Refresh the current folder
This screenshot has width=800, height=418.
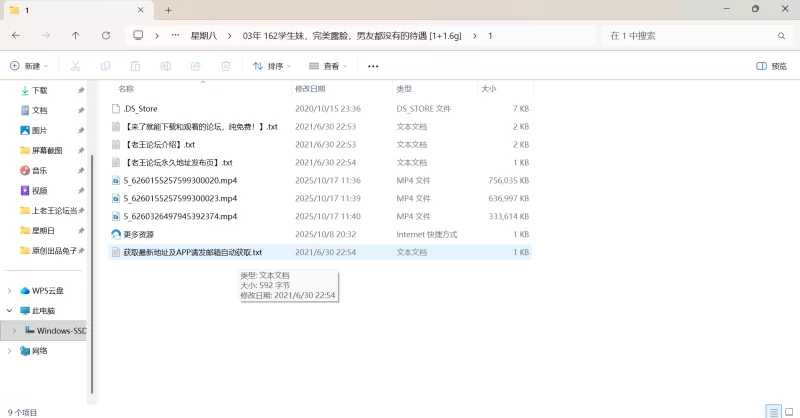pos(106,35)
